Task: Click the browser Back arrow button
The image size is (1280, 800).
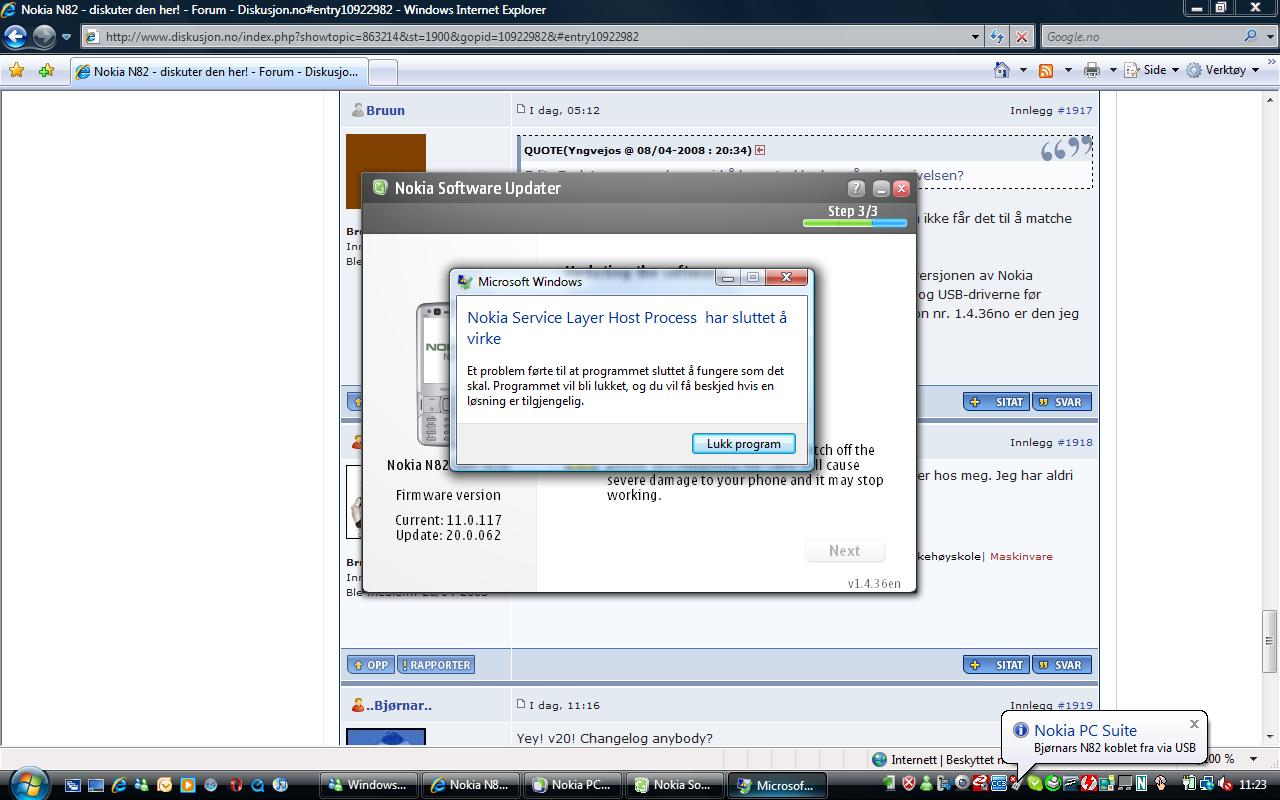Action: (15, 37)
